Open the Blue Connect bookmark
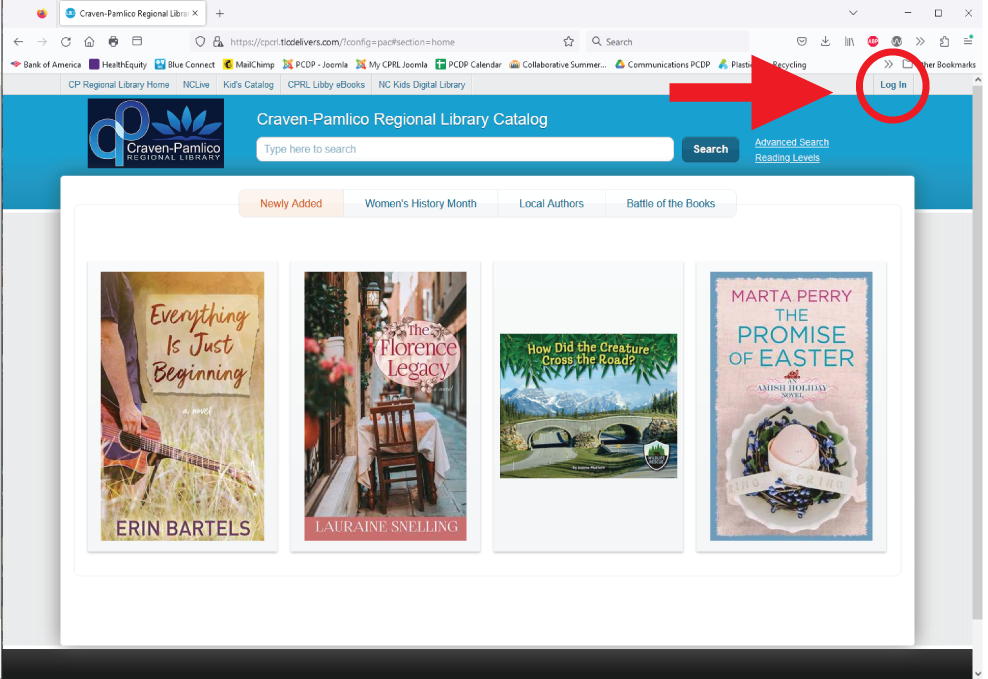Image resolution: width=988 pixels, height=679 pixels. tap(185, 64)
